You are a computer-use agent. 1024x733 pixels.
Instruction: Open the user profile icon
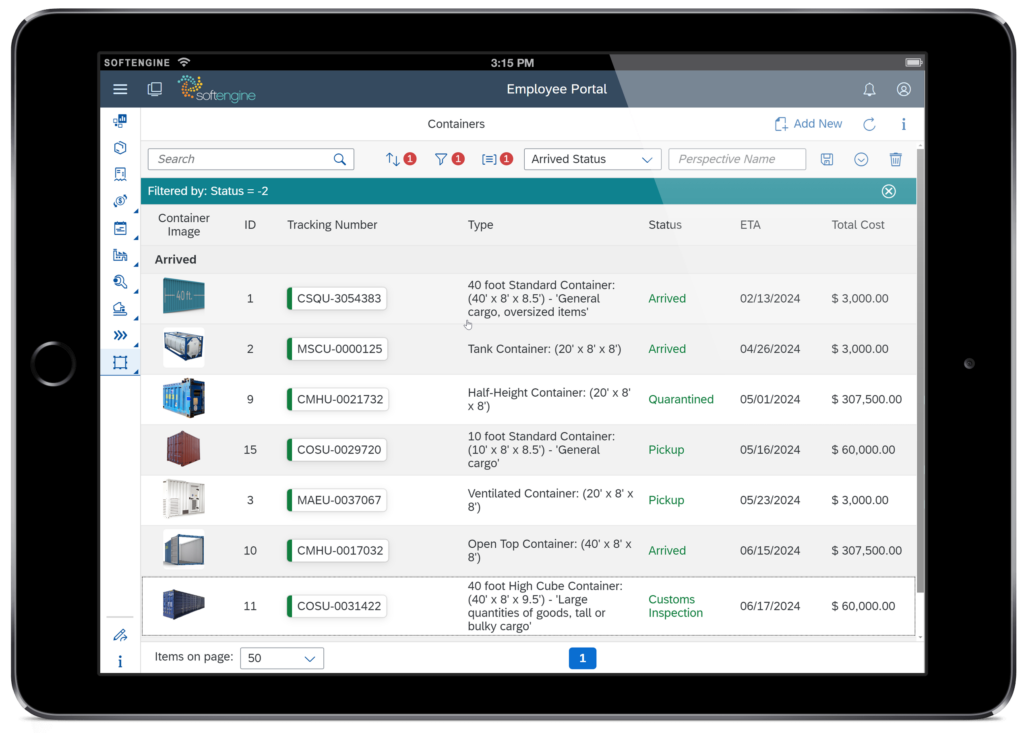pyautogui.click(x=903, y=89)
